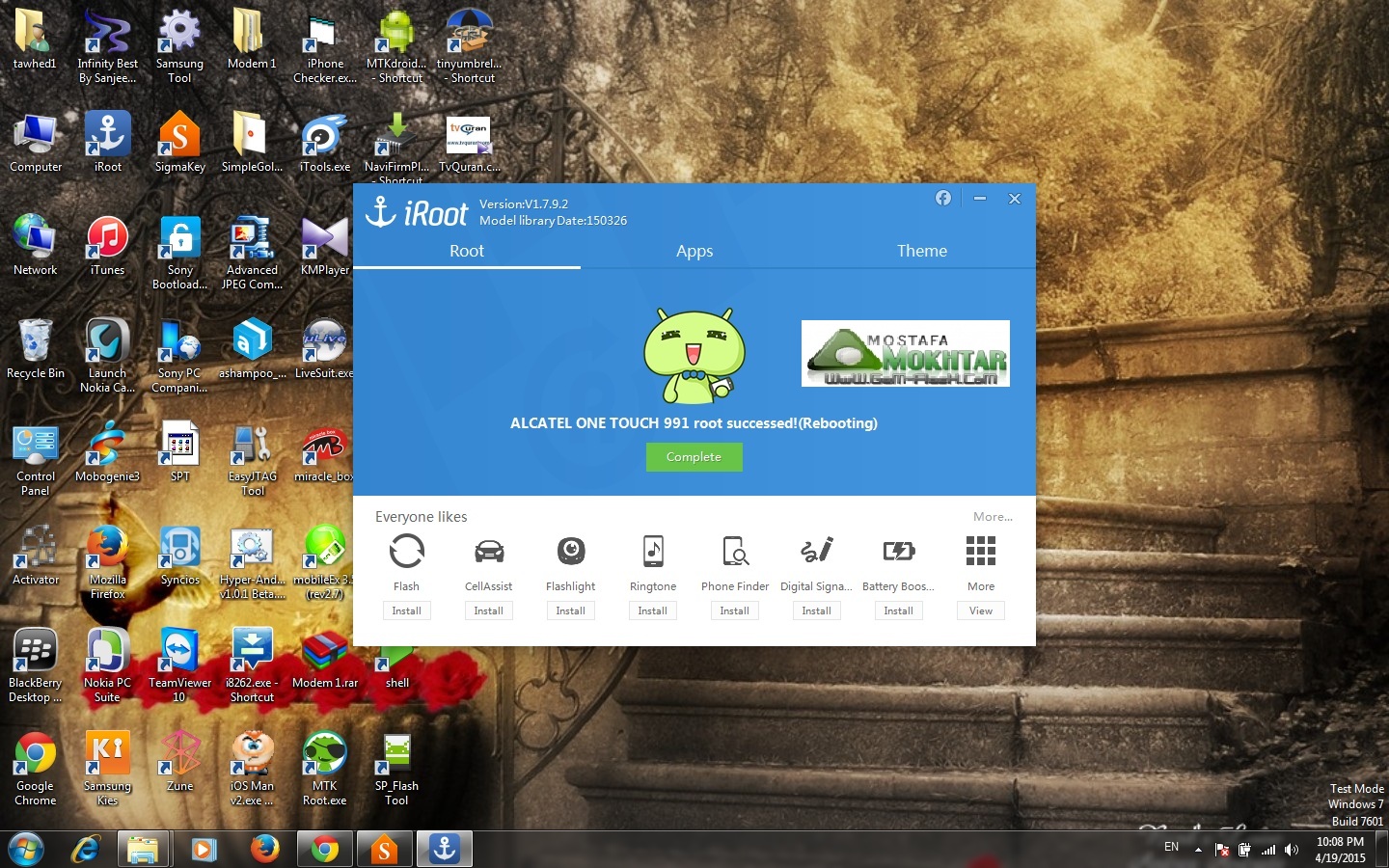Select the Samsung Kies desktop icon
The image size is (1389, 868).
pos(108,769)
